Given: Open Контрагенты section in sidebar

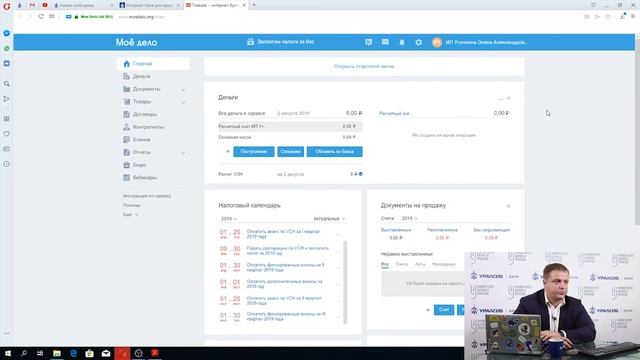Looking at the screenshot, I should point(148,127).
